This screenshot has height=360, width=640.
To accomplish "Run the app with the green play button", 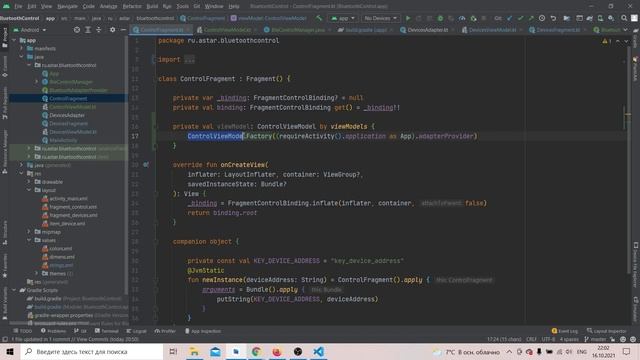I will click(x=407, y=18).
